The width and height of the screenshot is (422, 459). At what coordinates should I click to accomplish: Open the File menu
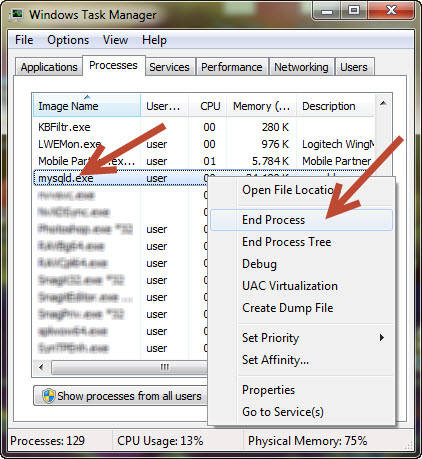click(x=24, y=40)
